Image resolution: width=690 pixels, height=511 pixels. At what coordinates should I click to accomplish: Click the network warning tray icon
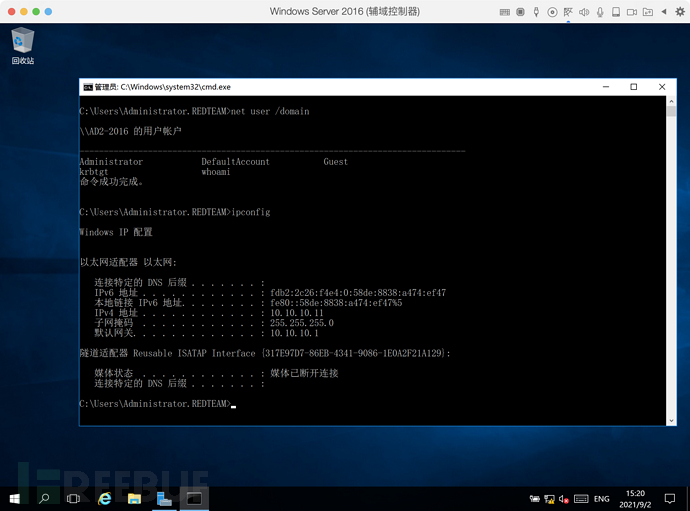coord(549,499)
